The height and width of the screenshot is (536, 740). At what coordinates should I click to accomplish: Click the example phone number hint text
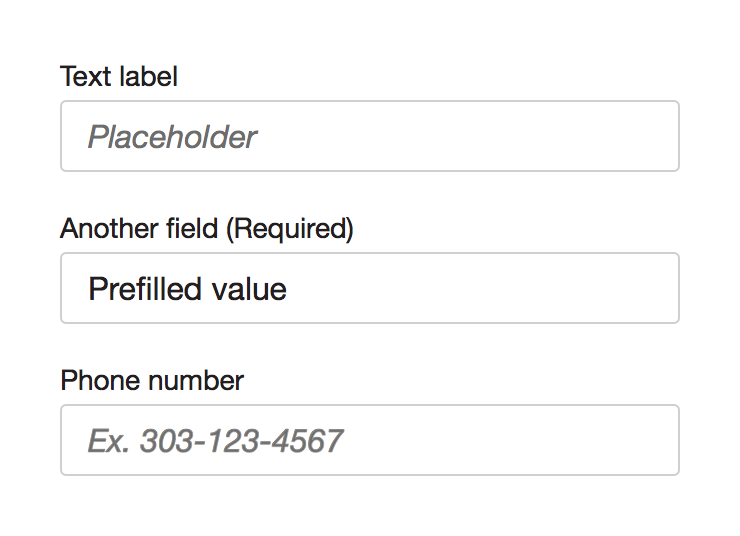(x=215, y=441)
